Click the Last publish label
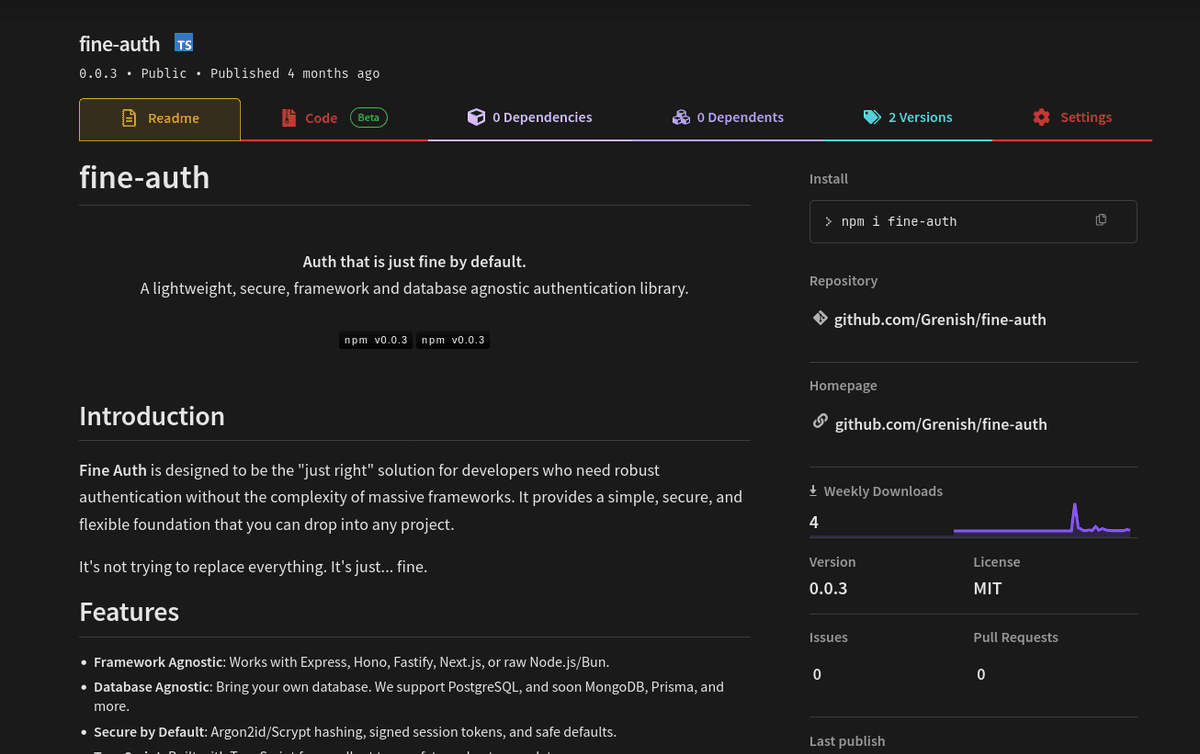The width and height of the screenshot is (1200, 754). click(847, 741)
